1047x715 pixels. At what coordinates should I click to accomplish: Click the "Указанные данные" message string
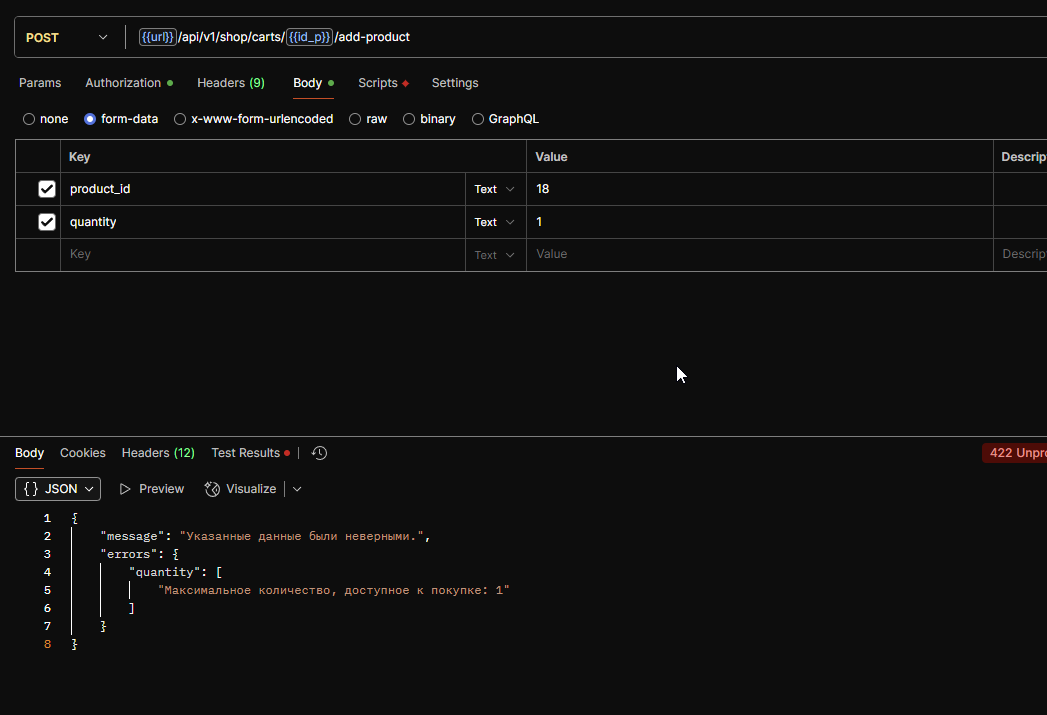(x=302, y=536)
